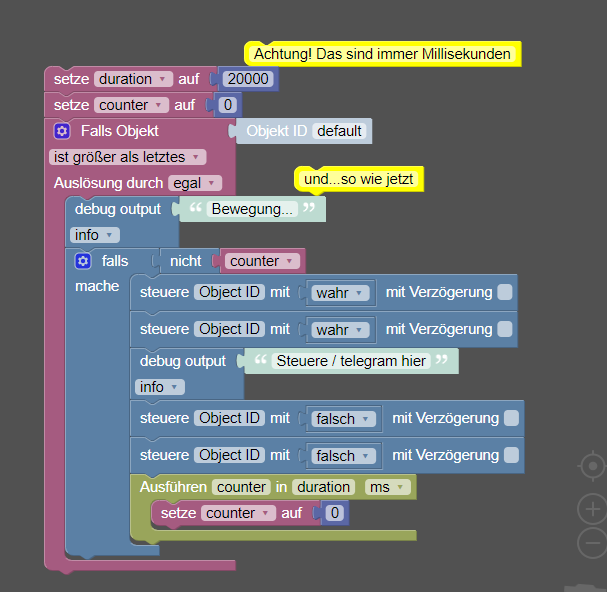The image size is (607, 592).
Task: Open ms time unit dropdown
Action: [x=388, y=487]
